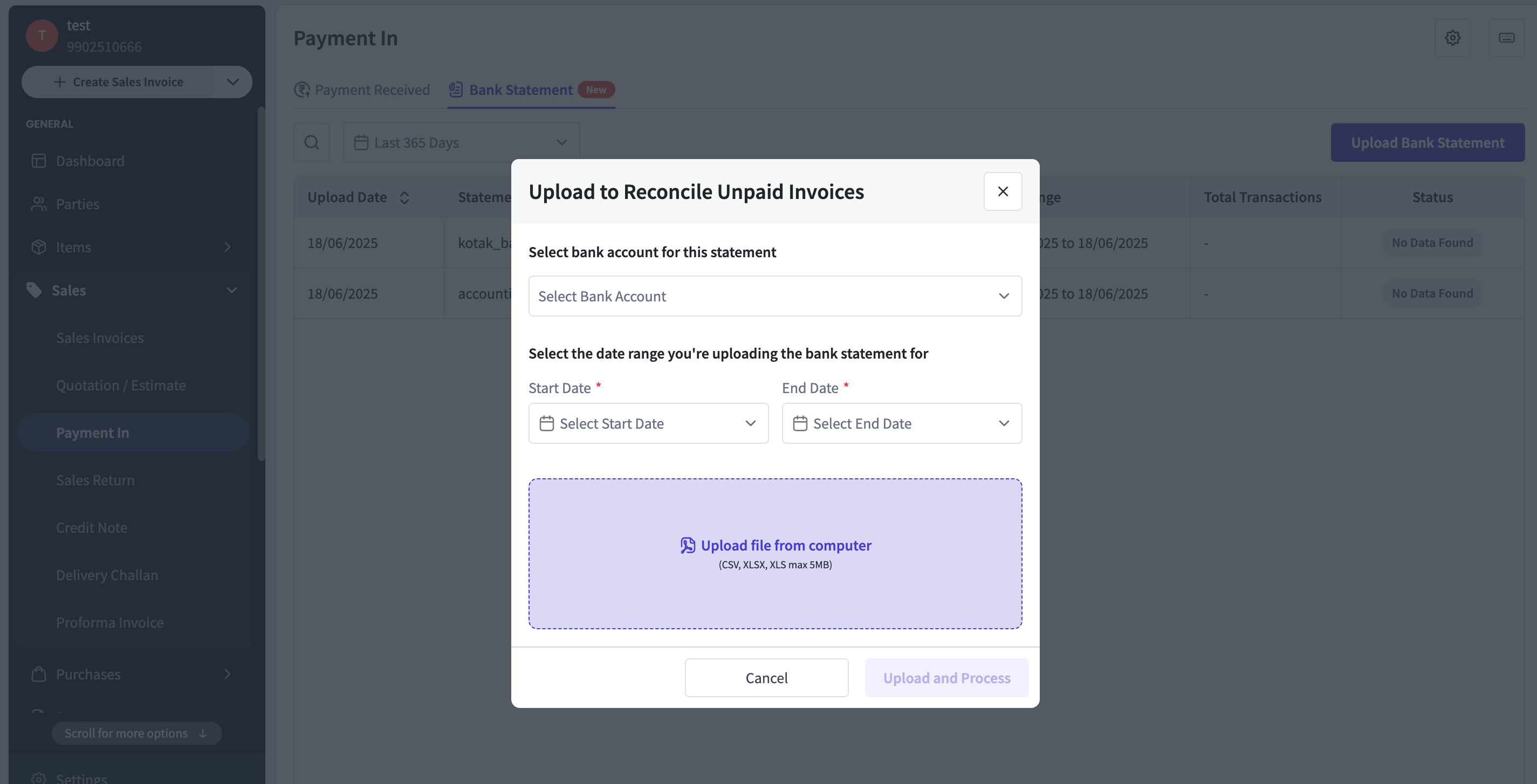Open Proforma Invoice in the sidebar
This screenshot has height=784, width=1537.
coord(133,622)
